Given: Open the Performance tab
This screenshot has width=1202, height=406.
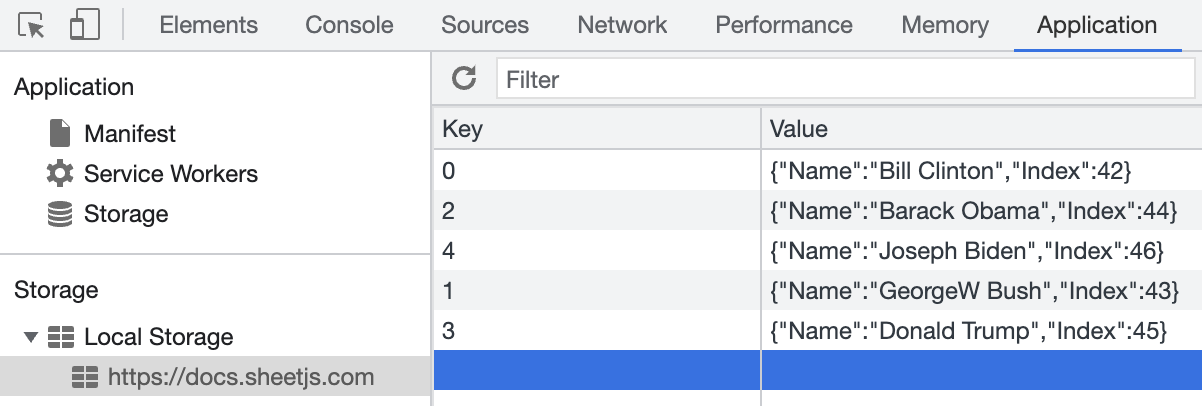Looking at the screenshot, I should point(784,26).
